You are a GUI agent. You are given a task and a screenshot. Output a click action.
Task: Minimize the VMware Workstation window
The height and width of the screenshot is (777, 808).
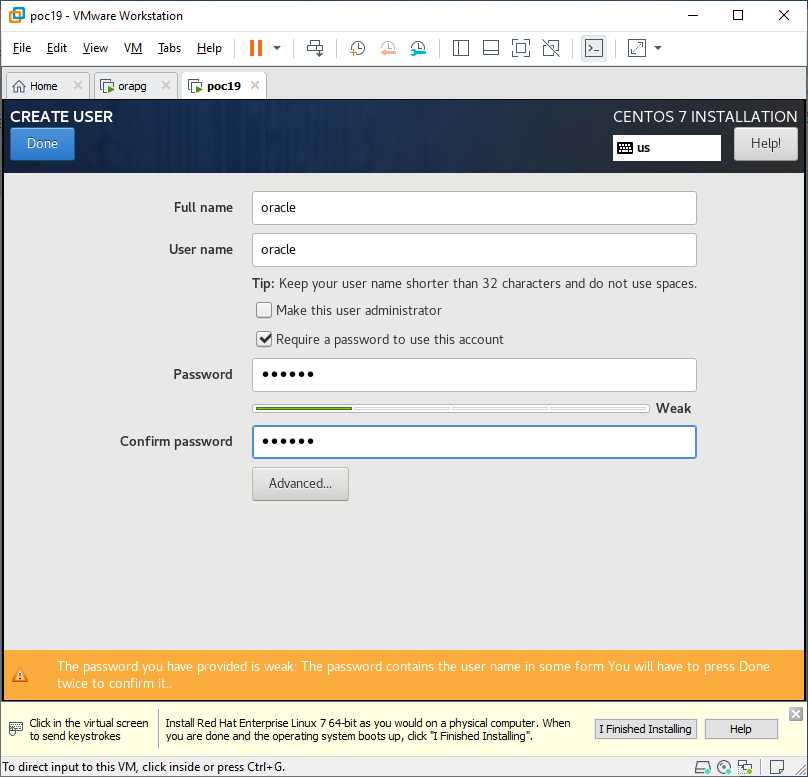pyautogui.click(x=693, y=15)
